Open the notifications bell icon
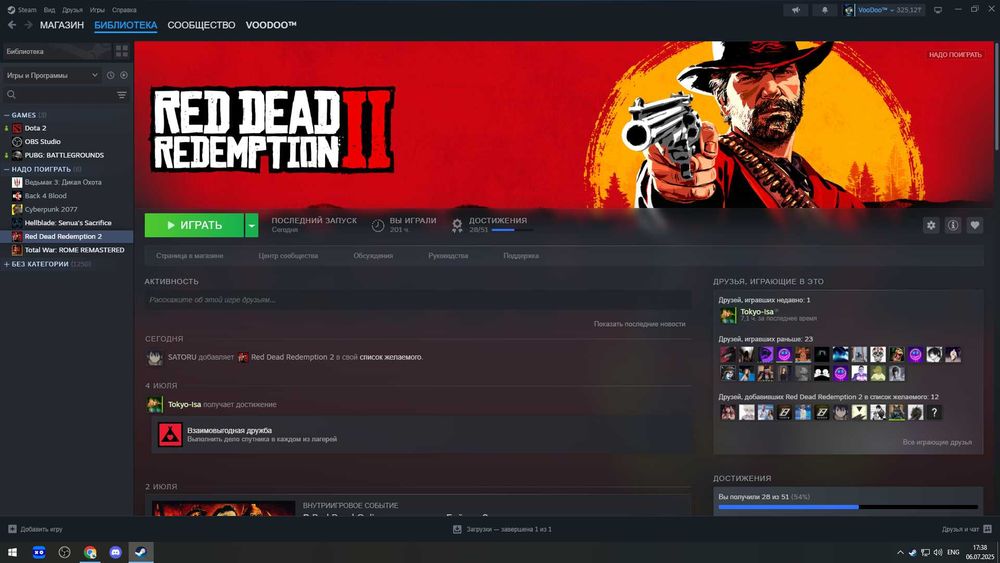Screen dimensions: 1000x563 point(825,10)
